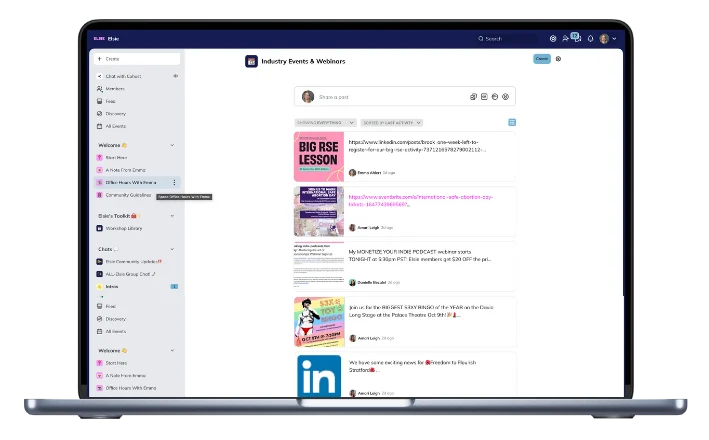Open the space settings gear beside Create
Screen dimensions: 709x440
(558, 59)
